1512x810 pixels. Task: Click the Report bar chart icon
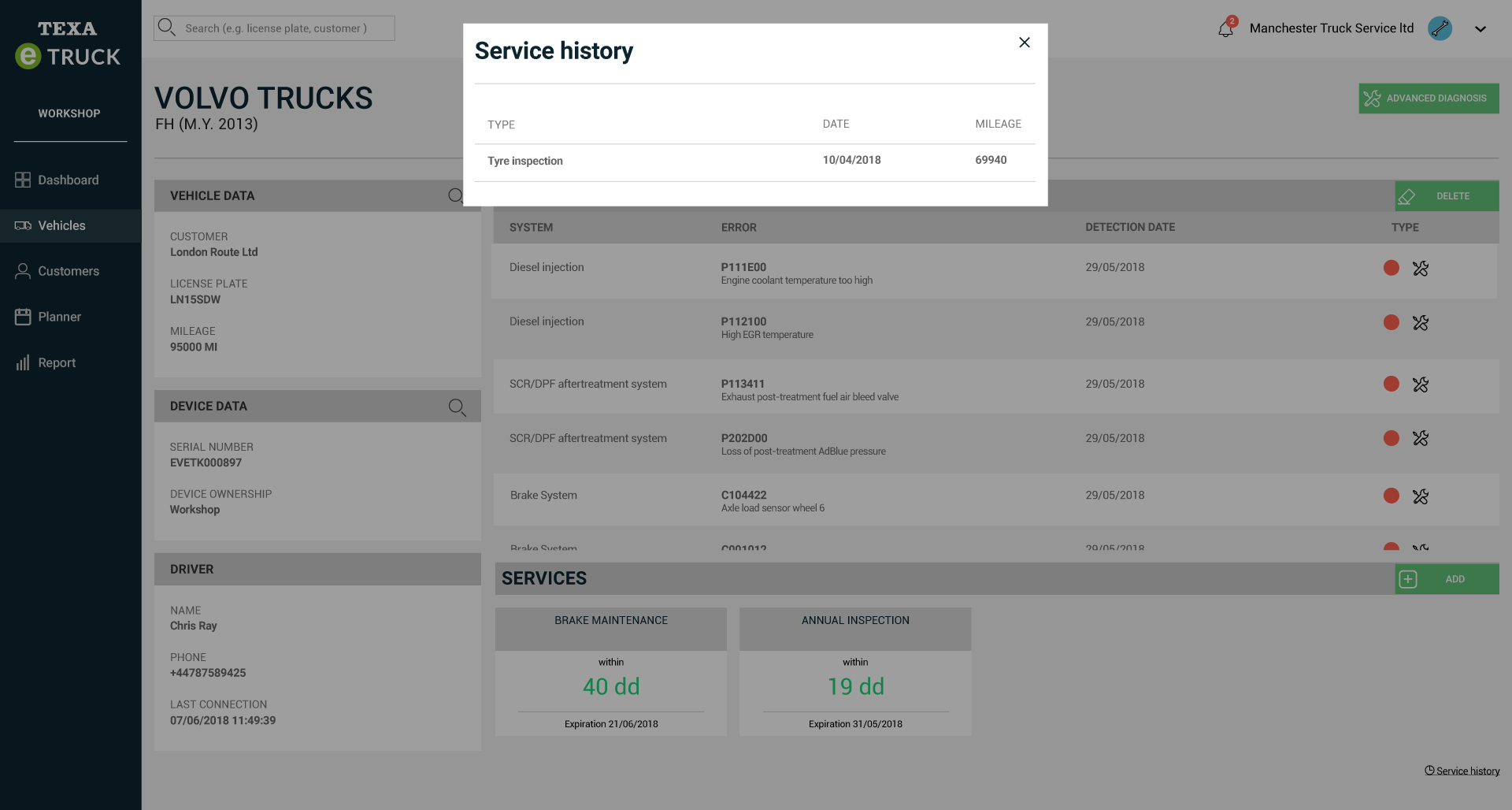coord(23,362)
